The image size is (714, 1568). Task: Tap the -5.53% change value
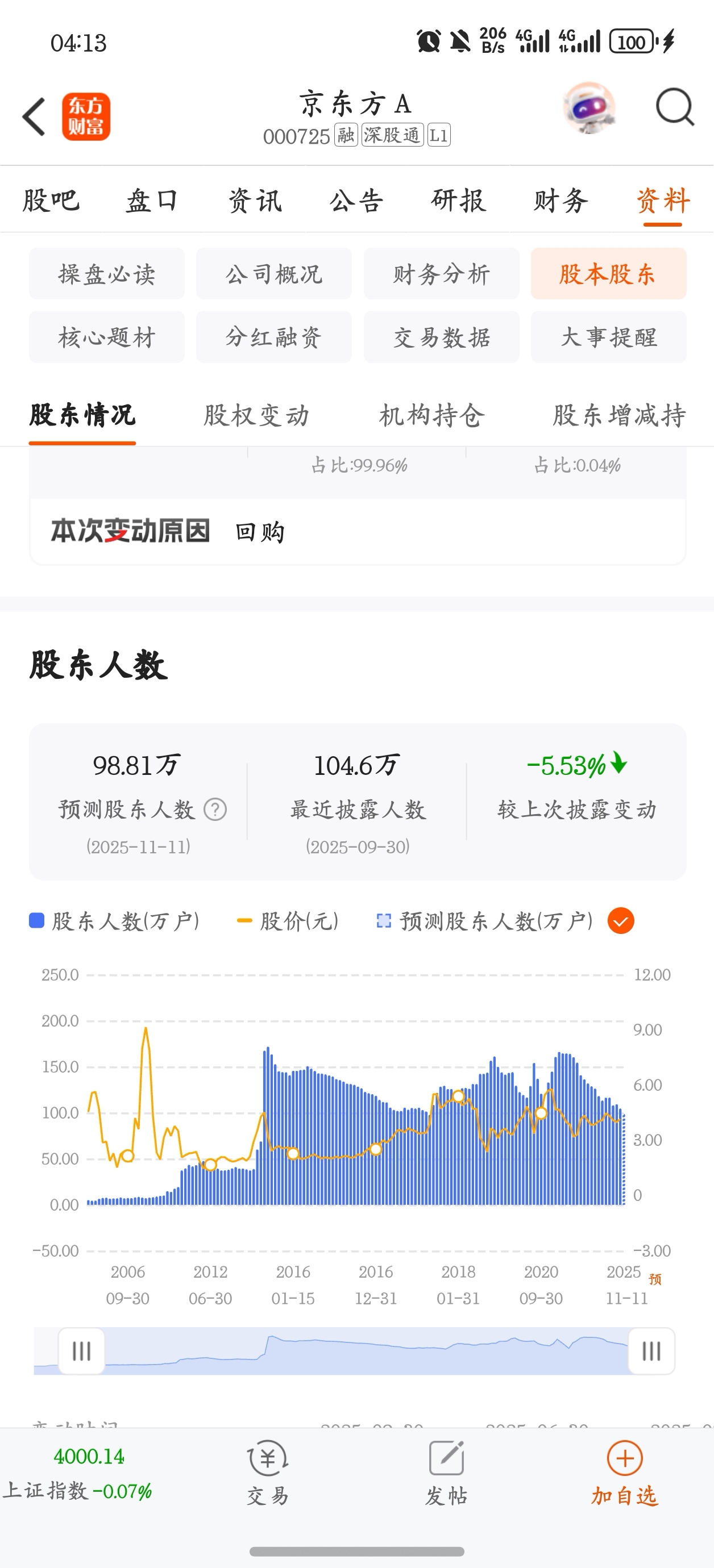coord(576,765)
